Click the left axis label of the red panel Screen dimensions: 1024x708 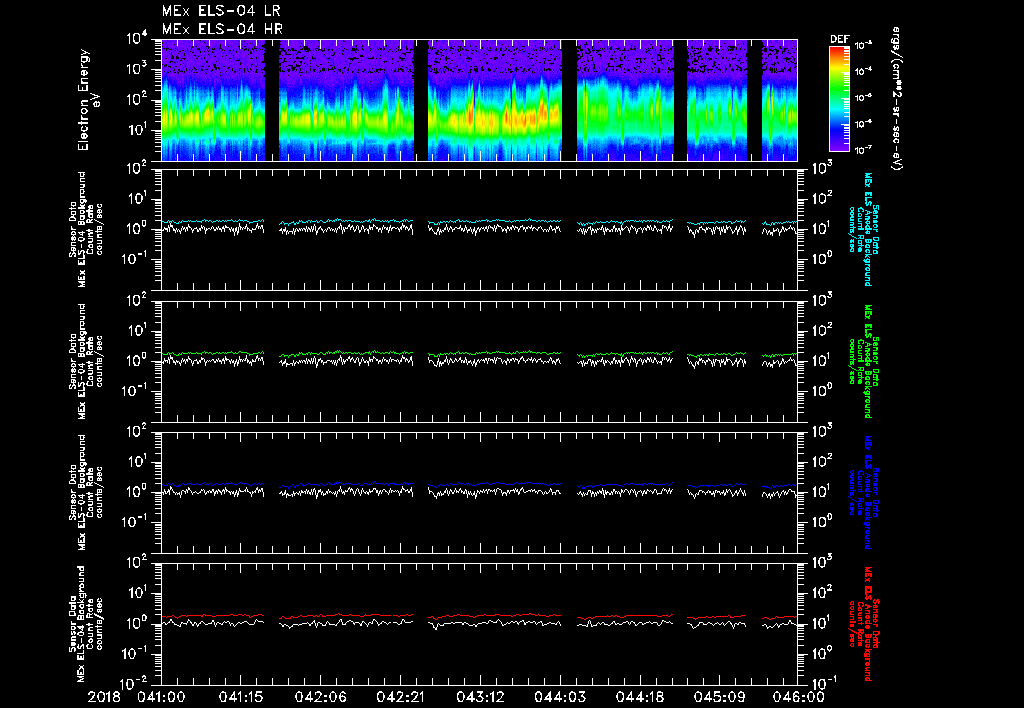click(x=86, y=624)
